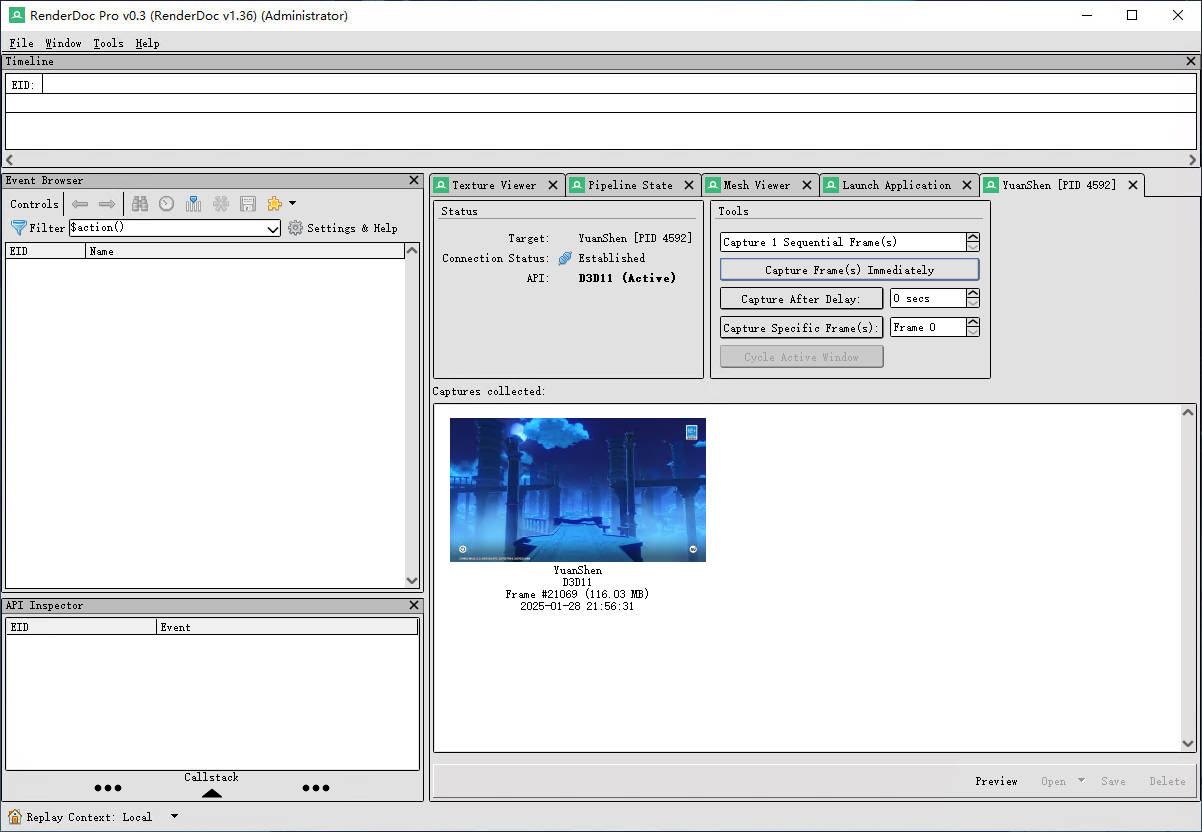
Task: Click the save events disk icon
Action: (248, 203)
